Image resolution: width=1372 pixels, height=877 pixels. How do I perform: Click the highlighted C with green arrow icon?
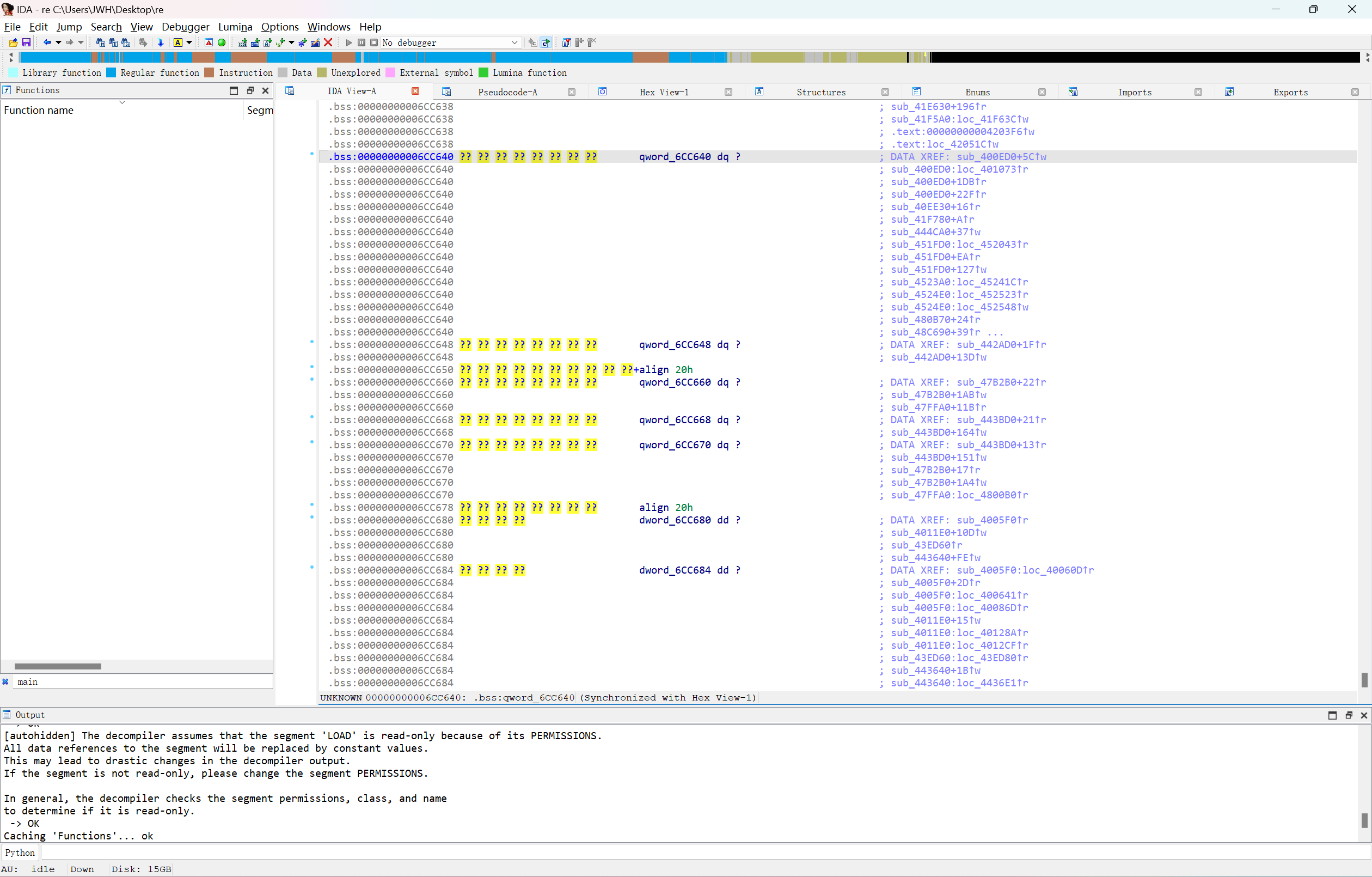(546, 43)
